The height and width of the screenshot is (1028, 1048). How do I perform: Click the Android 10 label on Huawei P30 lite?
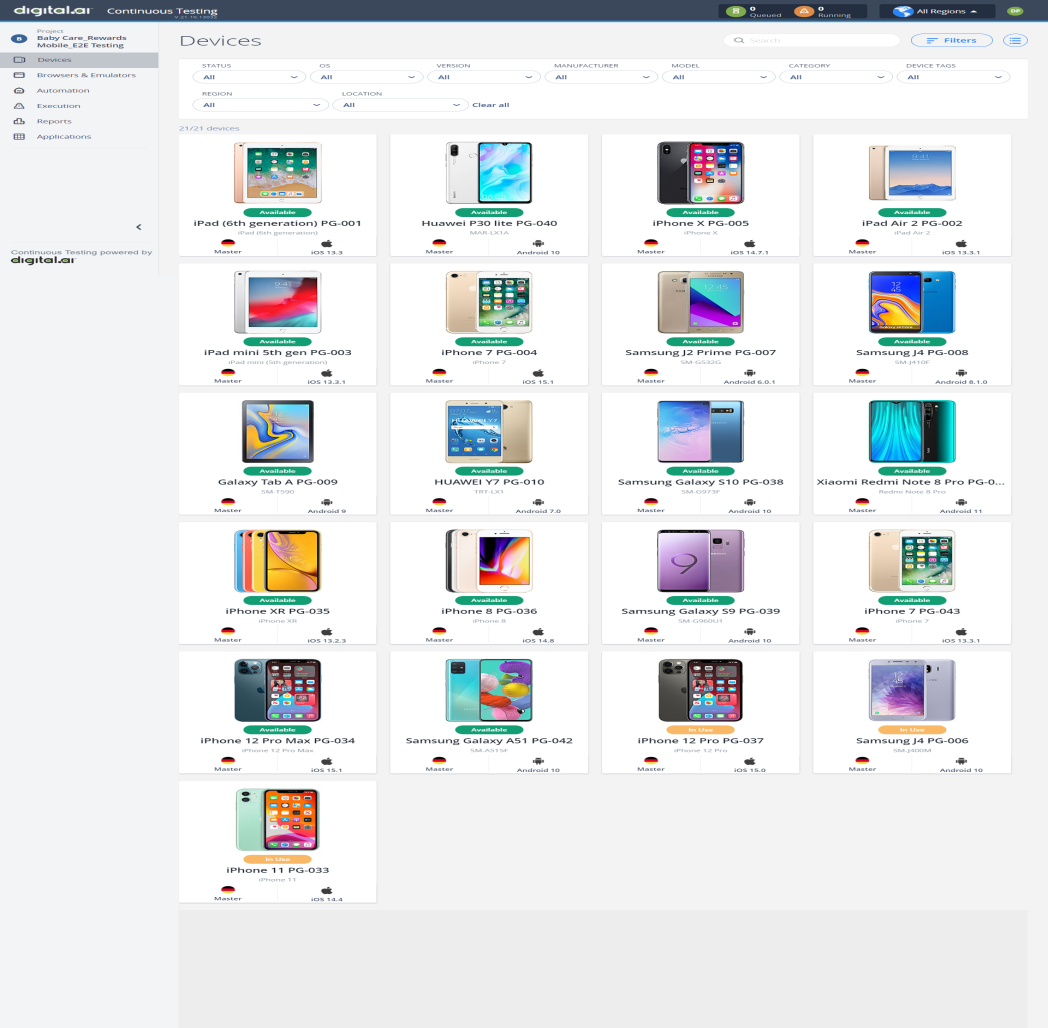[x=538, y=253]
